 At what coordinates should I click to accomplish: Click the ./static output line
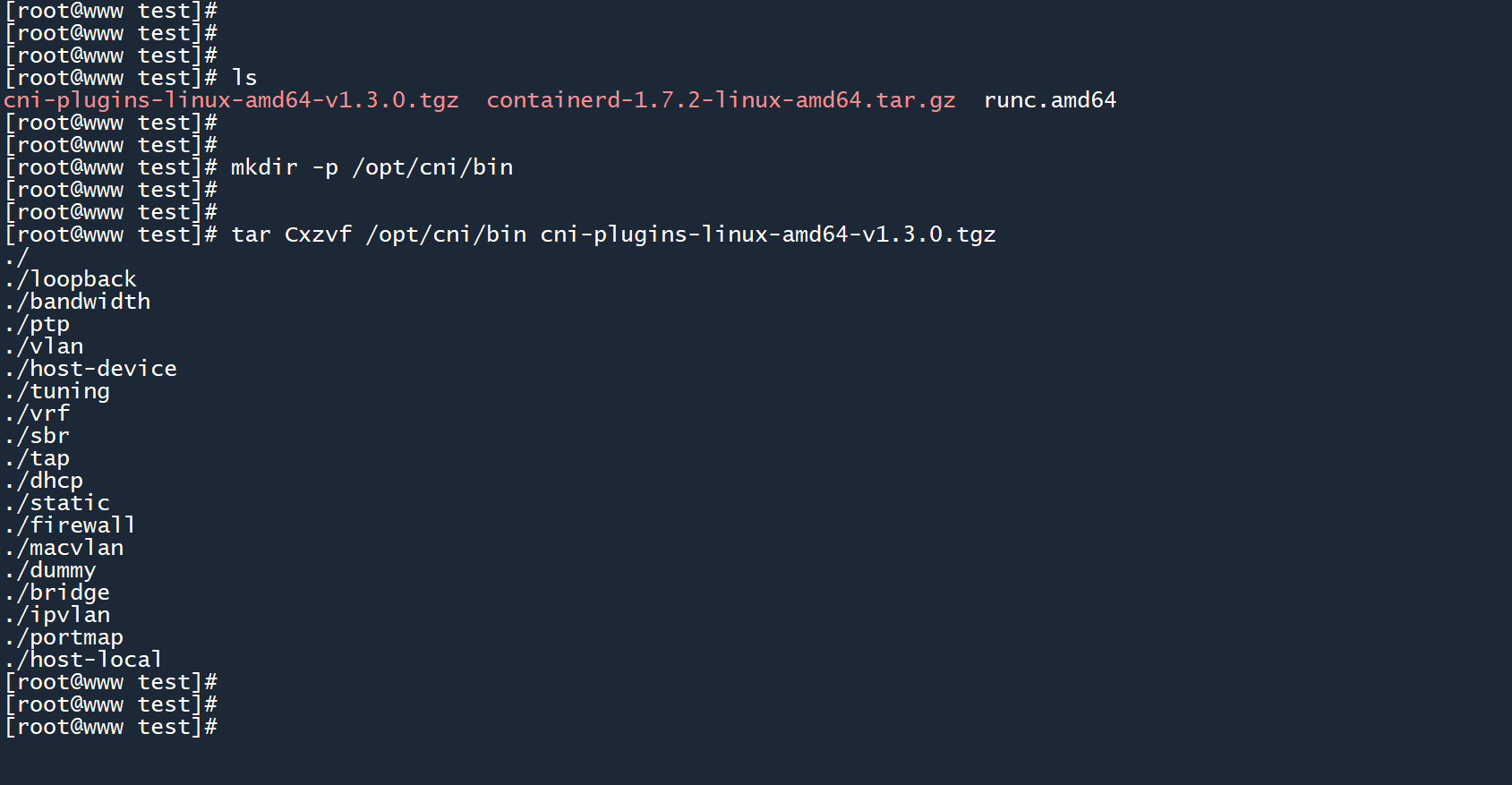[x=57, y=503]
